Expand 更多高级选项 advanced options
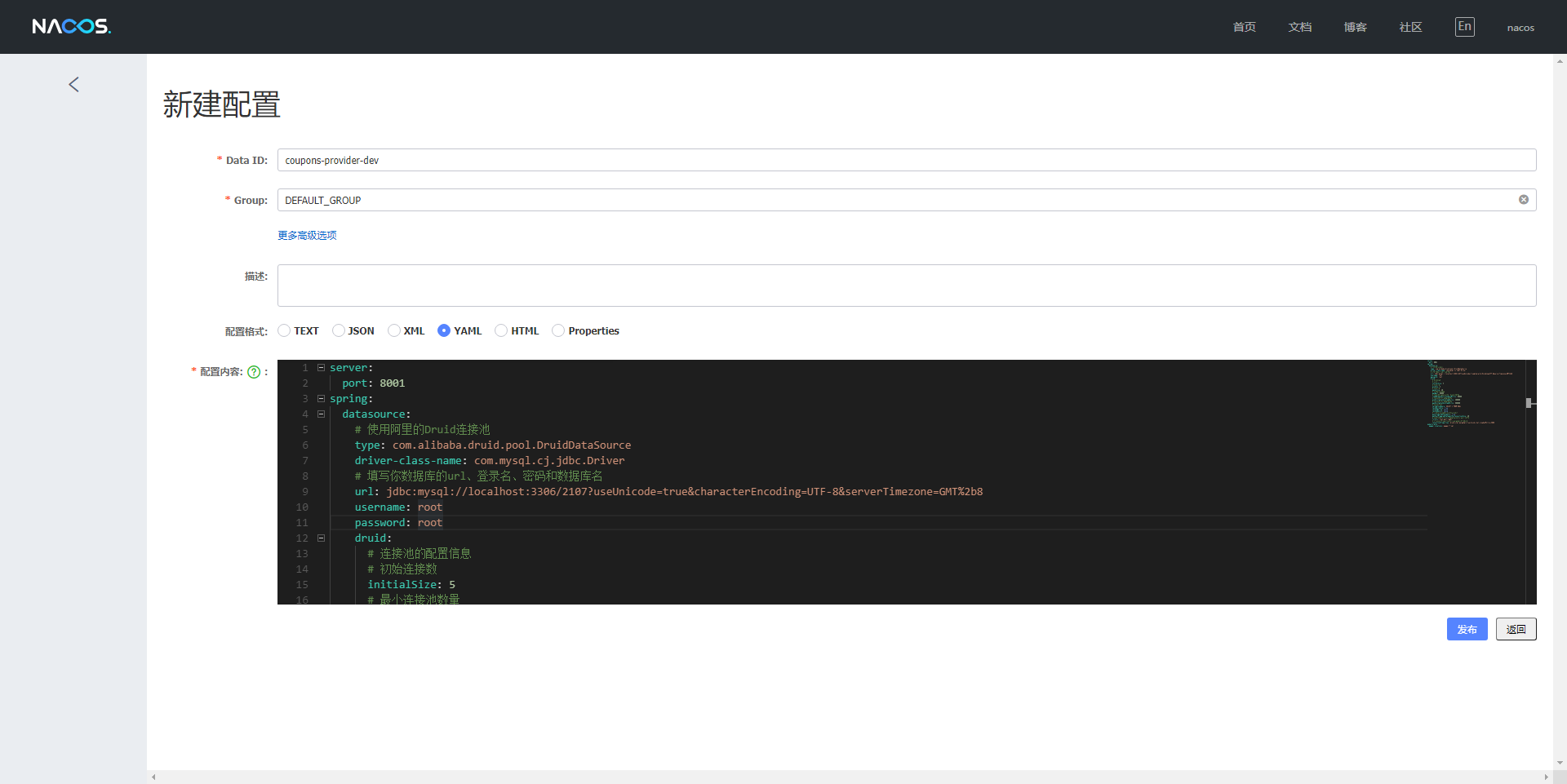This screenshot has height=784, width=1567. (x=307, y=235)
